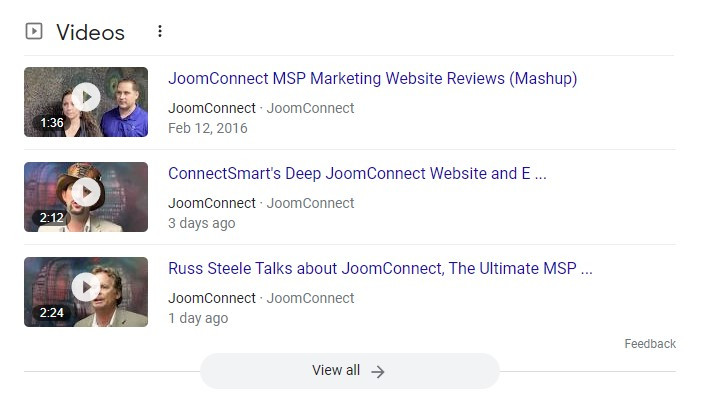
Task: Open the three-dot menu beside Videos
Action: pyautogui.click(x=160, y=31)
